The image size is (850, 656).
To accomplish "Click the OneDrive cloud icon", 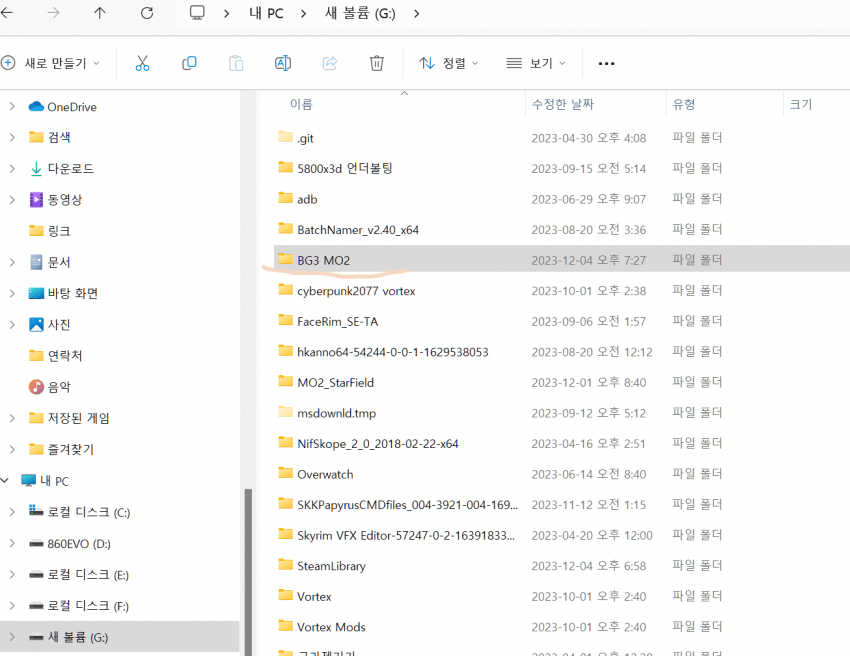I will 36,106.
